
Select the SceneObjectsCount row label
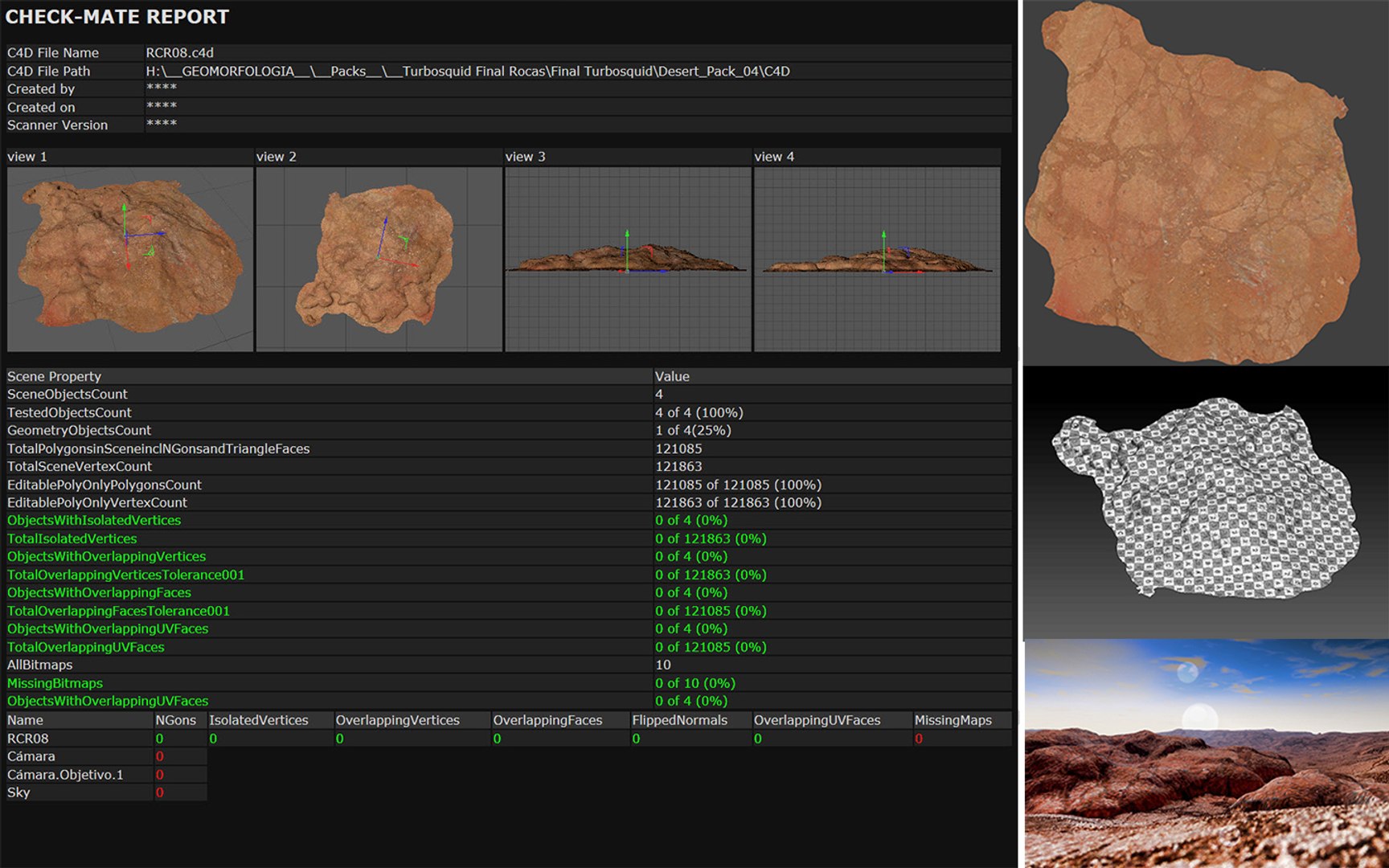(x=68, y=395)
